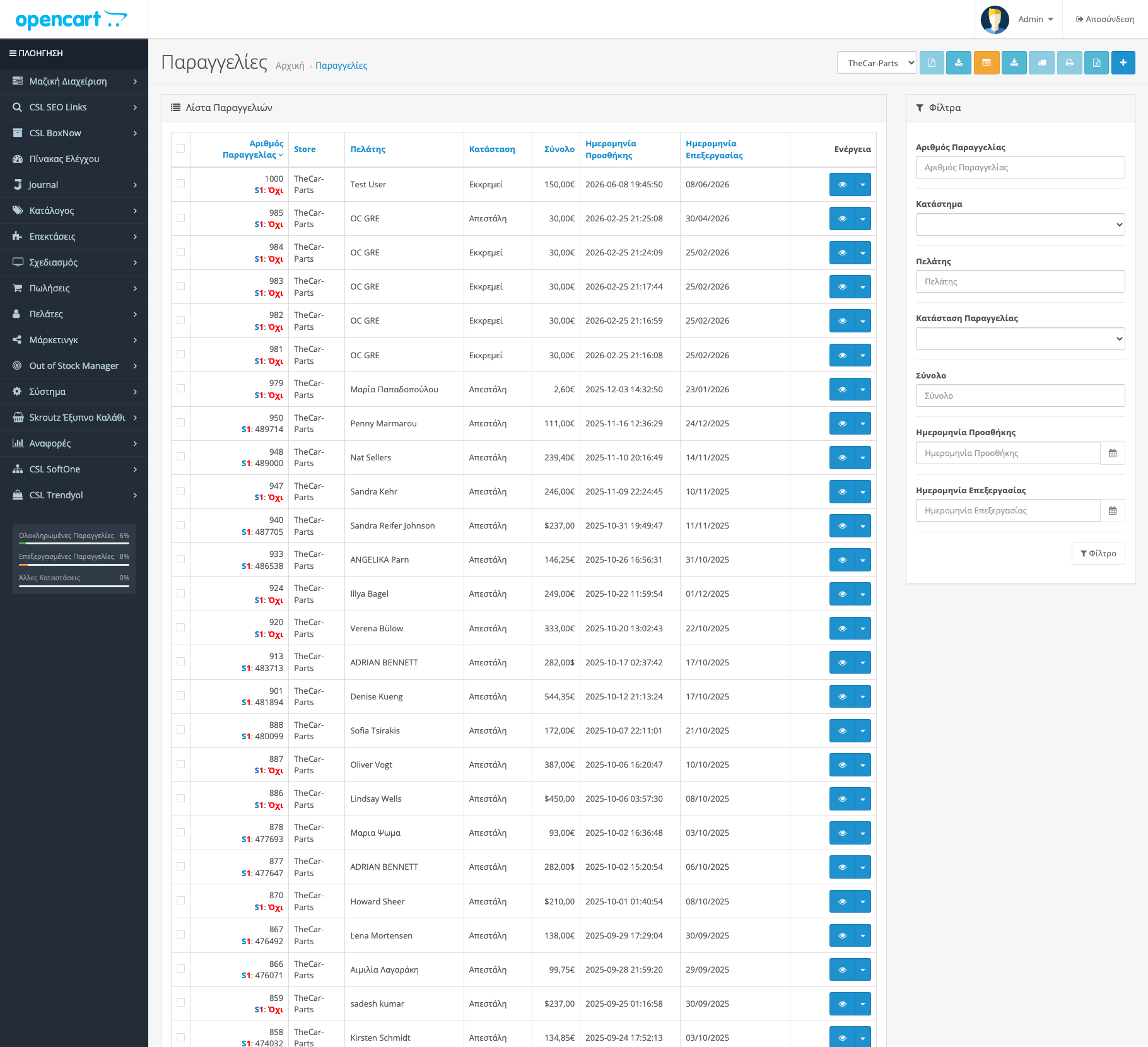Viewport: 1148px width, 1047px height.
Task: Click the Φίλτρο filter button
Action: click(x=1098, y=553)
